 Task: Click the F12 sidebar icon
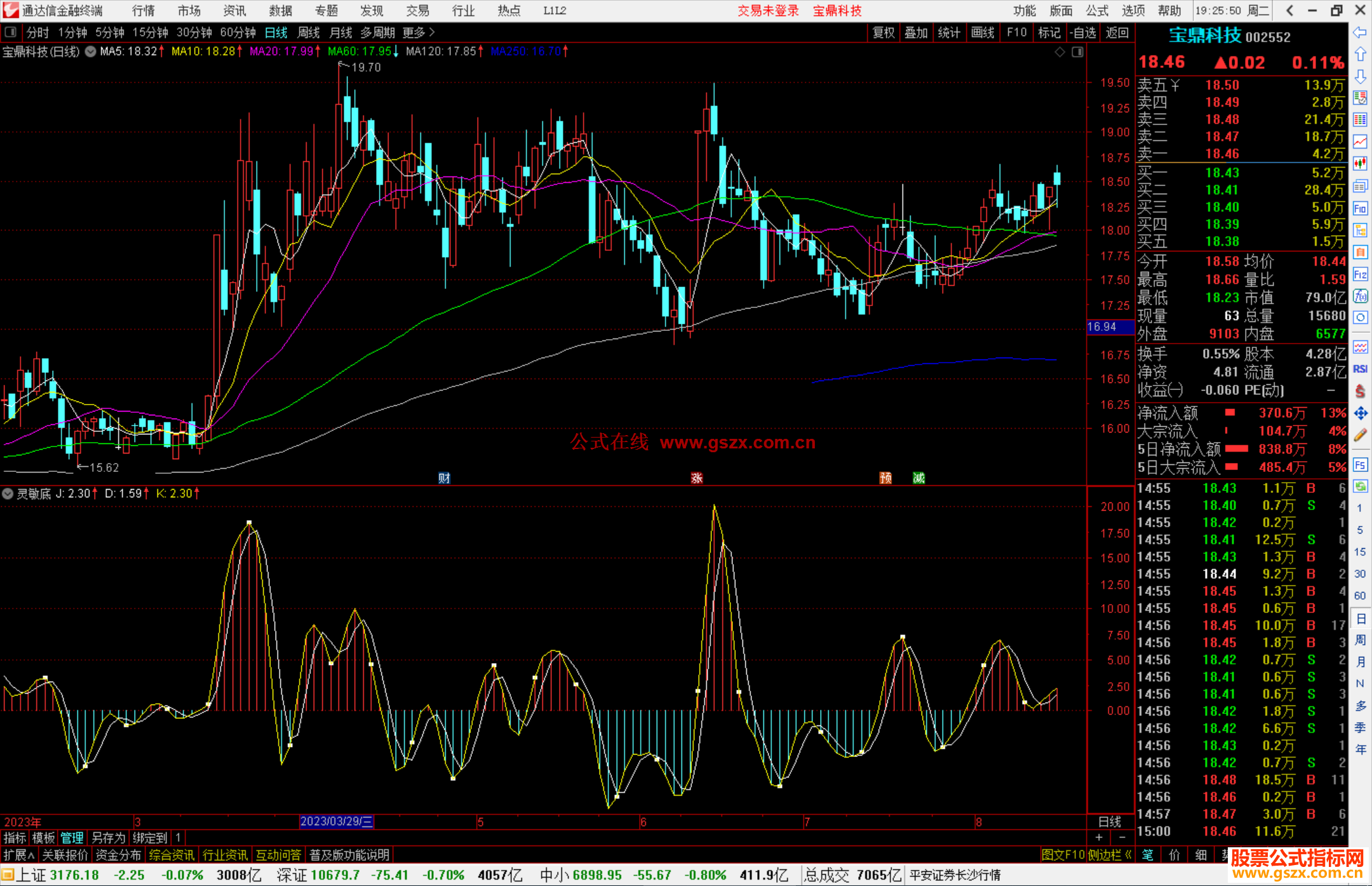click(x=1360, y=274)
